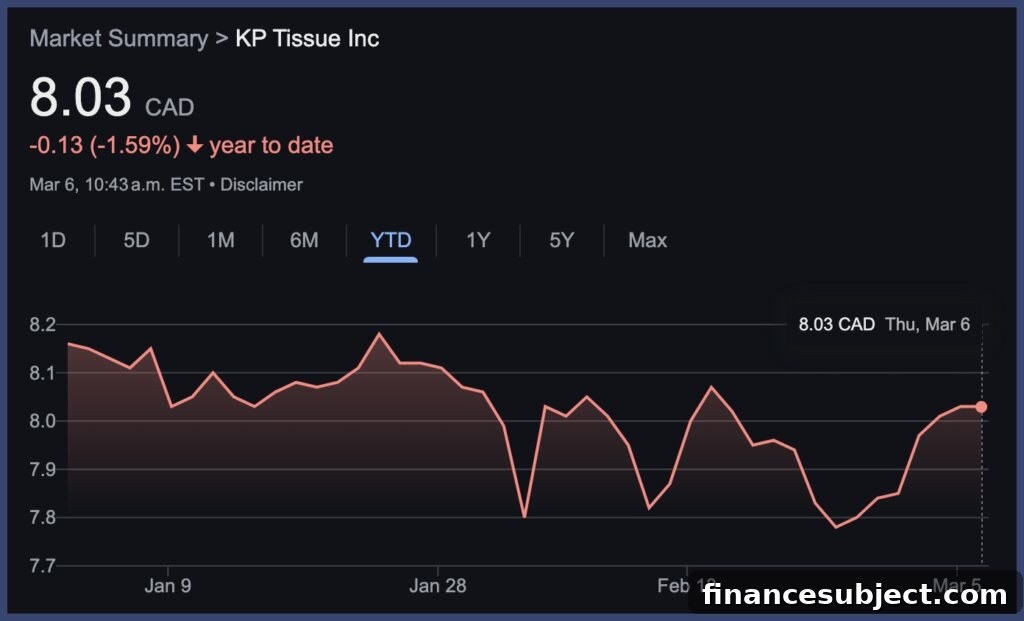Image resolution: width=1024 pixels, height=621 pixels.
Task: Click the 7.8 y-axis label
Action: tap(42, 518)
